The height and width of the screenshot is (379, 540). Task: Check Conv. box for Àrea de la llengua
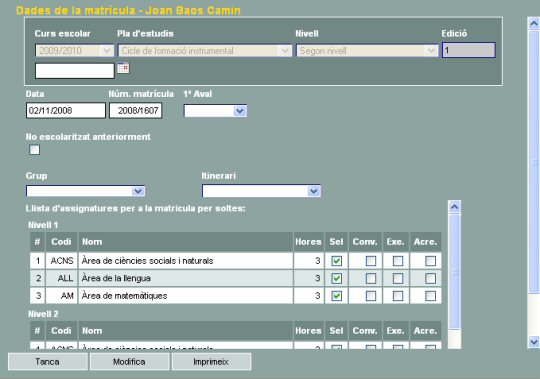pos(371,278)
